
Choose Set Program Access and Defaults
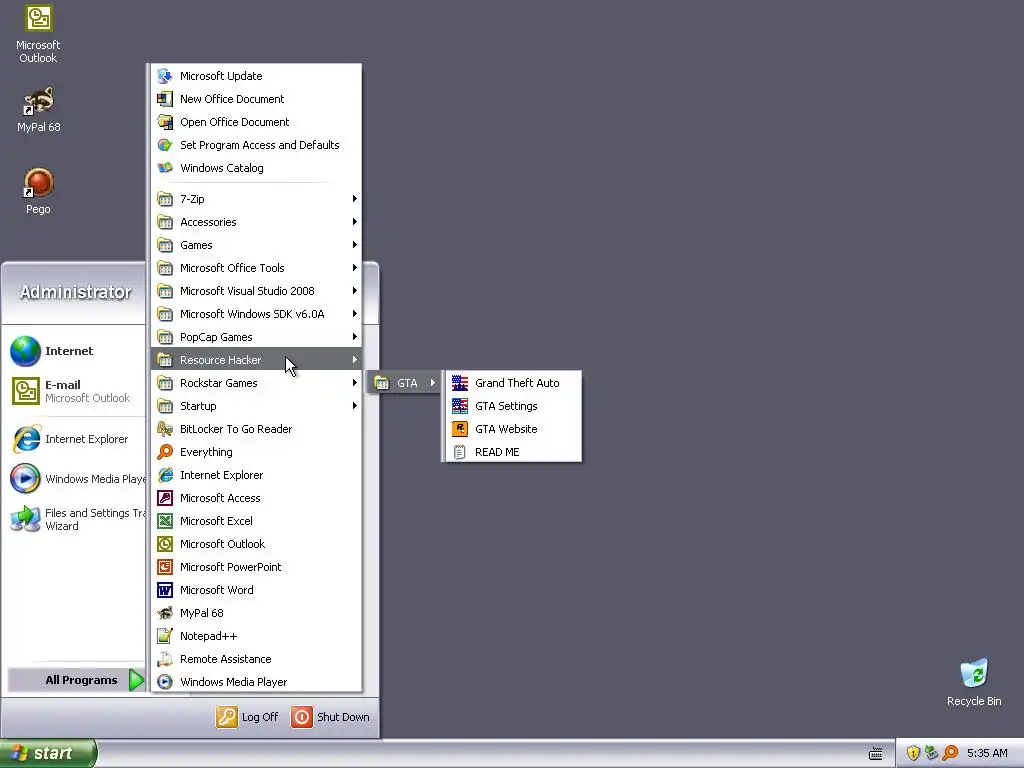(256, 145)
